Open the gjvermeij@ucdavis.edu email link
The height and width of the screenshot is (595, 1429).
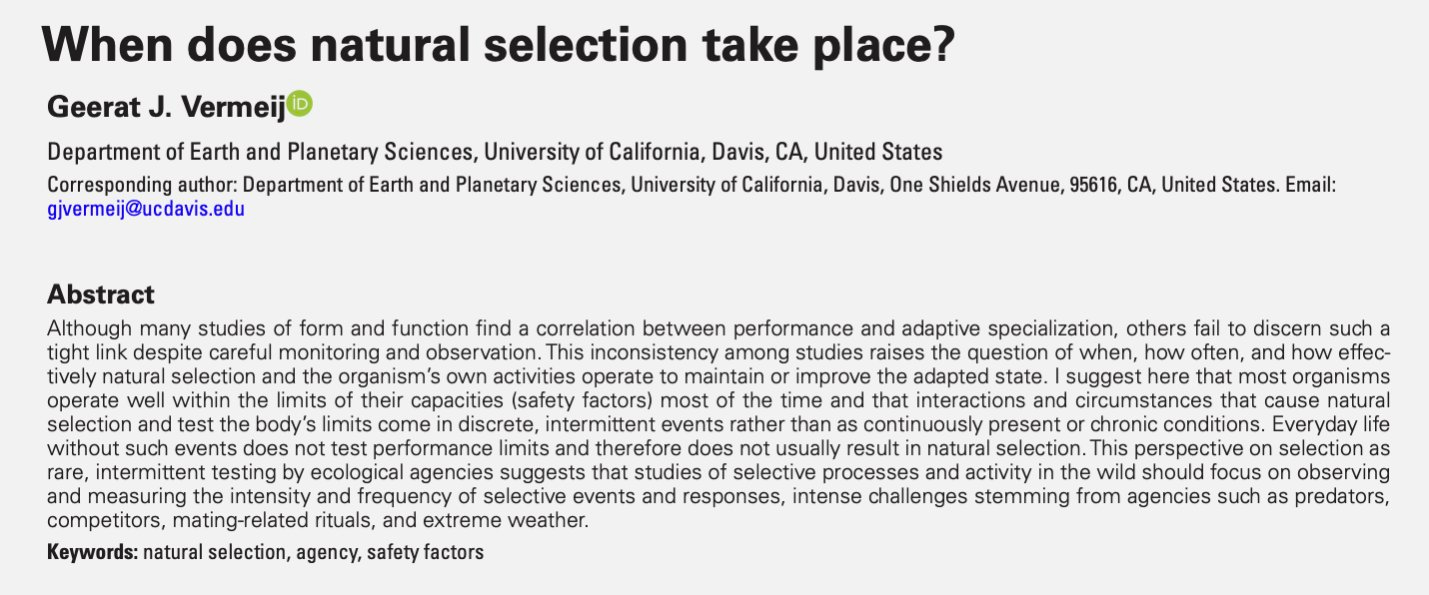pyautogui.click(x=146, y=210)
